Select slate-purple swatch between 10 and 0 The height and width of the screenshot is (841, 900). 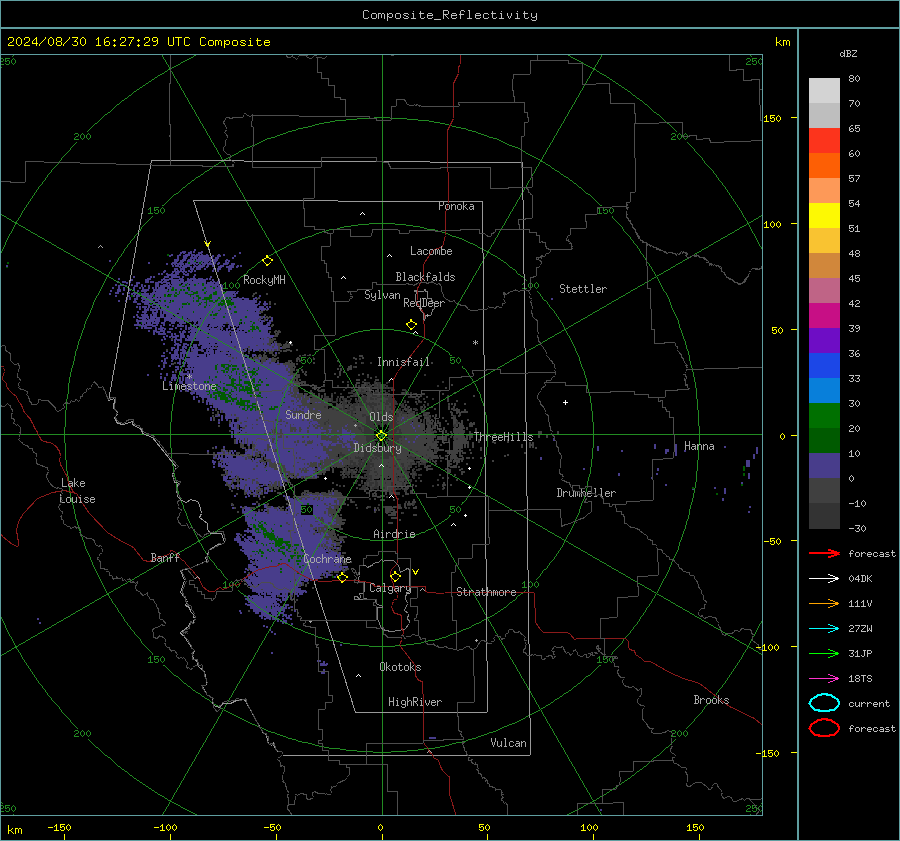tap(824, 466)
